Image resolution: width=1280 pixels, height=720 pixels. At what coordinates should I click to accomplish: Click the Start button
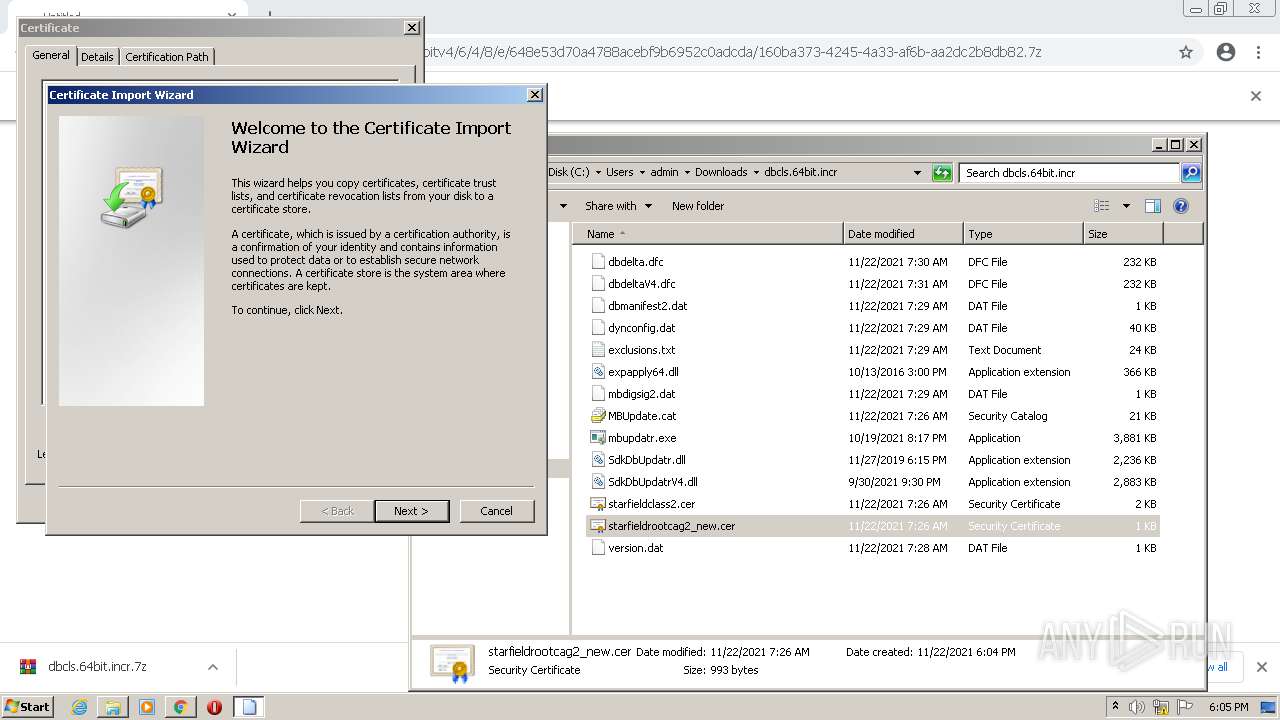27,707
